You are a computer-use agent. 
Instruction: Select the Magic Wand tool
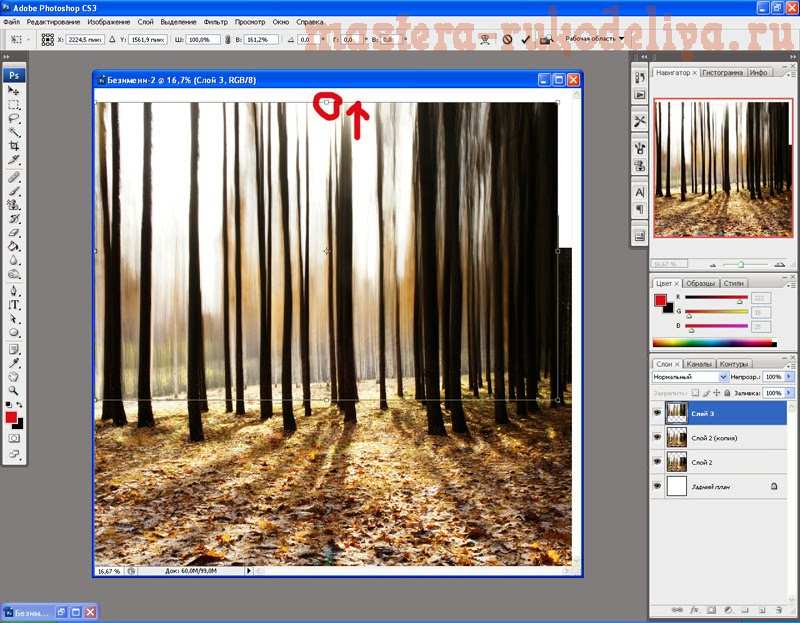tap(14, 133)
